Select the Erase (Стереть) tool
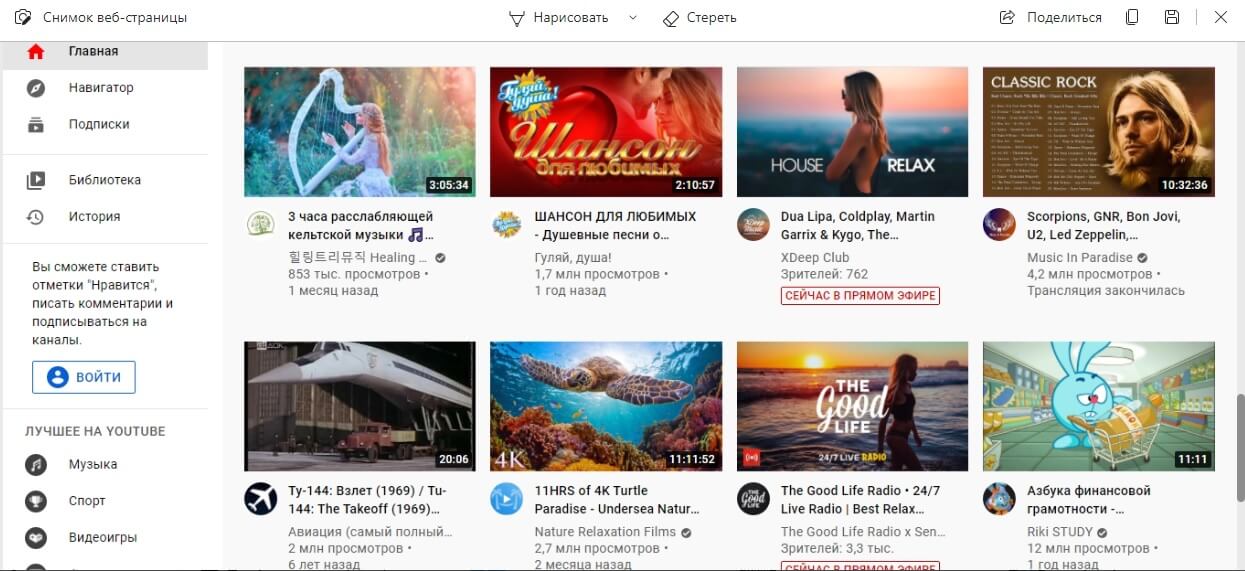This screenshot has height=571, width=1245. click(x=700, y=18)
